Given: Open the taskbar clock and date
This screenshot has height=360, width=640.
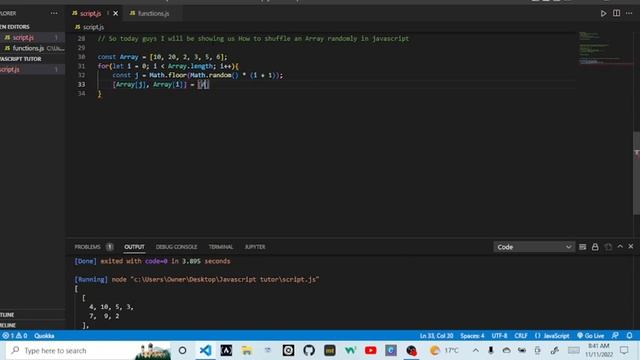Looking at the screenshot, I should point(599,351).
